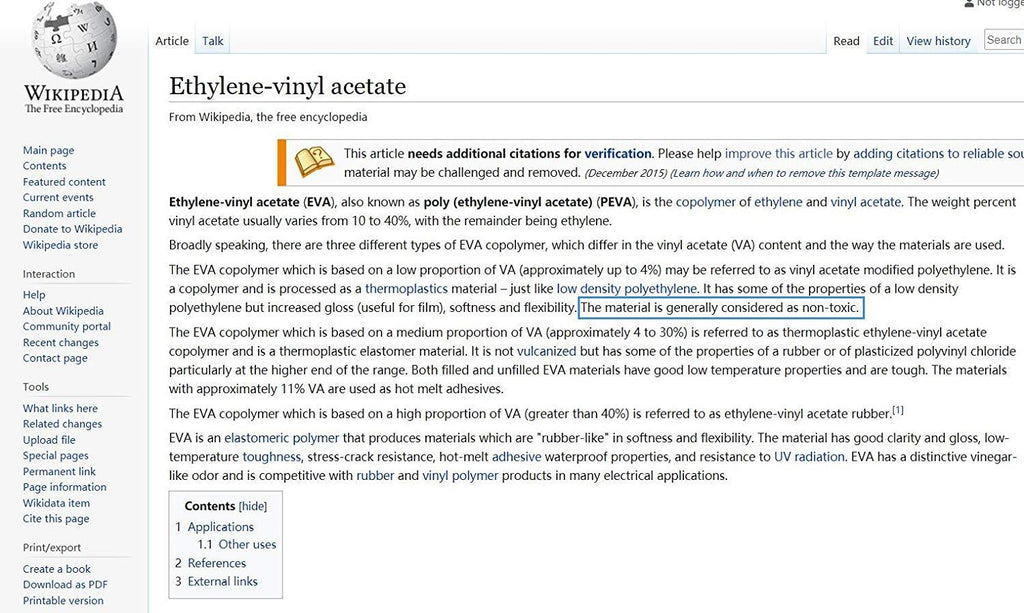
Task: Jump to Applications section in Contents
Action: point(221,527)
